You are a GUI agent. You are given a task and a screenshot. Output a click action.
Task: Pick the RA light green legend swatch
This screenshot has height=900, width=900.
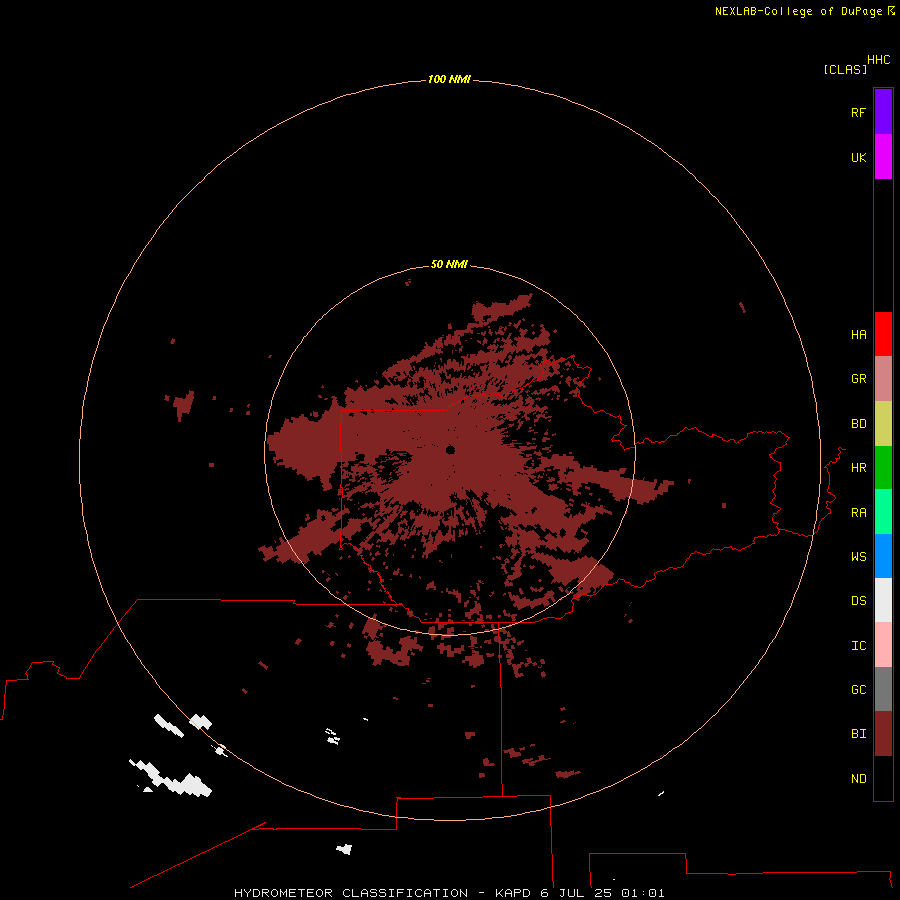(883, 512)
